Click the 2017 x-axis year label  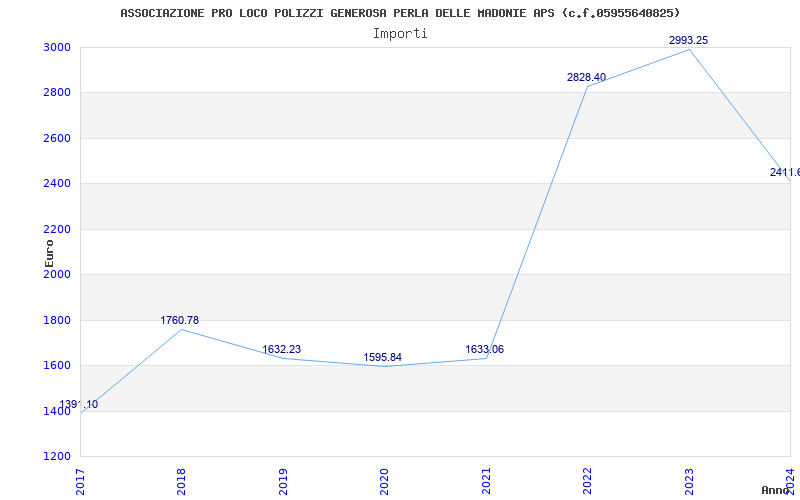(x=80, y=482)
